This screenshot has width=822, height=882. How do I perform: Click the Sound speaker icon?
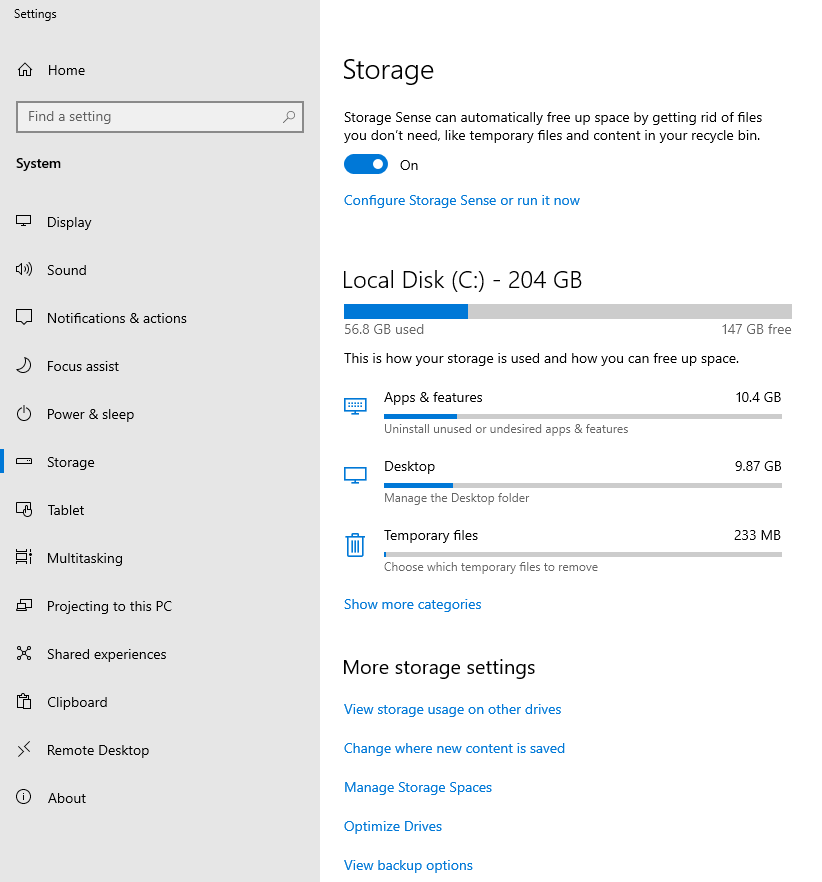[x=24, y=269]
